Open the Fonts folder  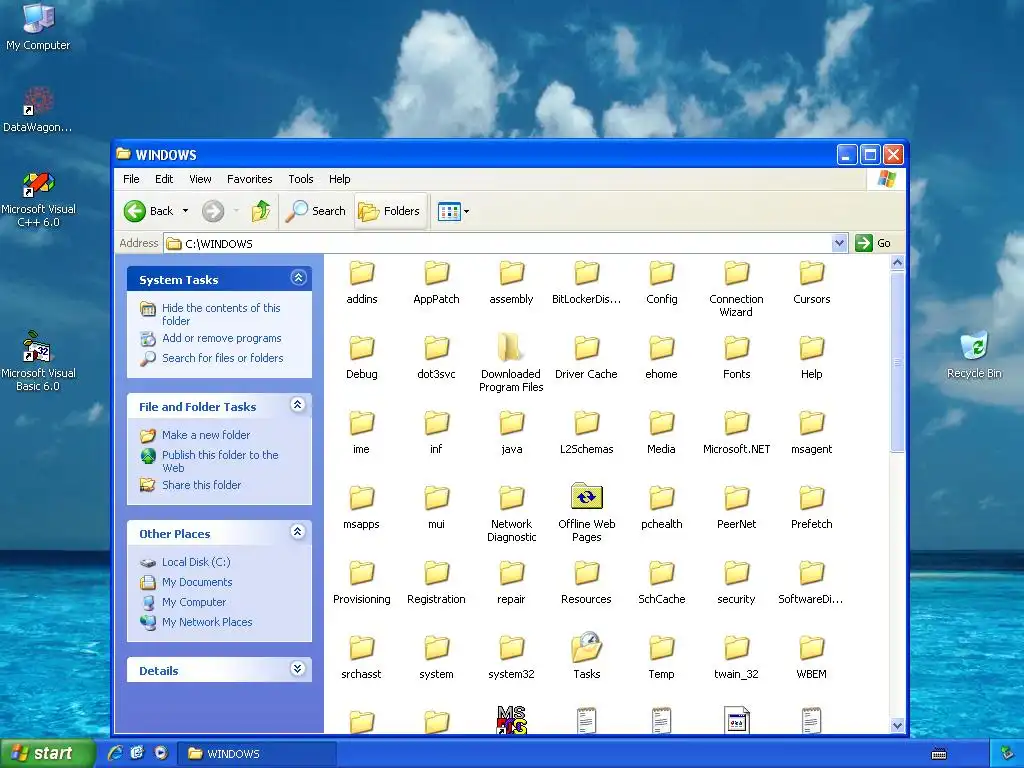[736, 358]
